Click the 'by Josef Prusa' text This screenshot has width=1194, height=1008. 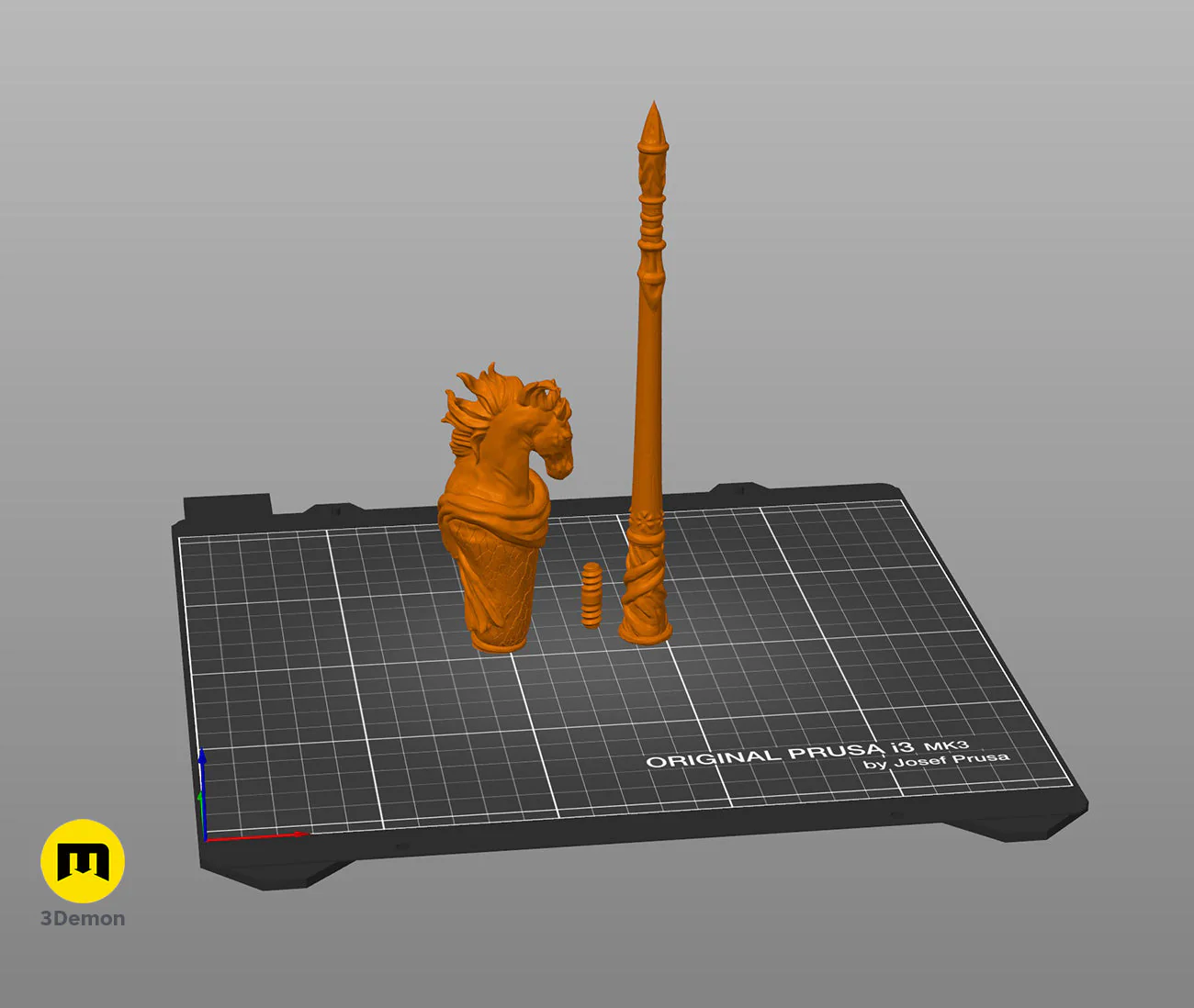coord(936,761)
